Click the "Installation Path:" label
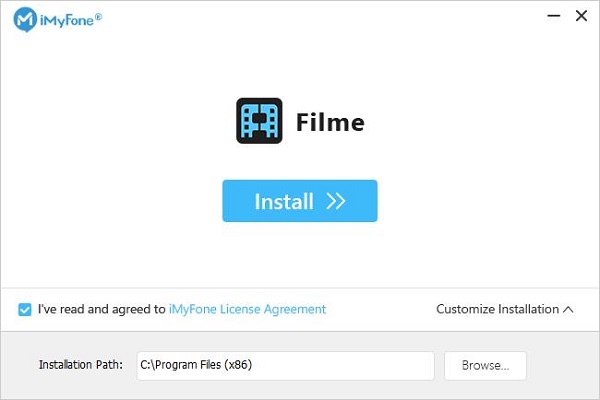 [x=80, y=366]
